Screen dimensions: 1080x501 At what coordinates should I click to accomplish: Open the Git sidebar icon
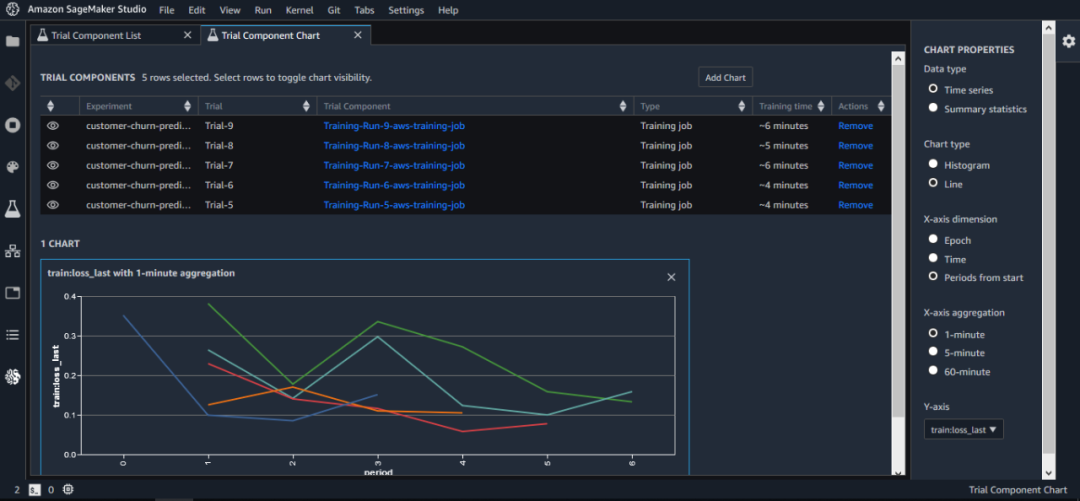pos(12,83)
